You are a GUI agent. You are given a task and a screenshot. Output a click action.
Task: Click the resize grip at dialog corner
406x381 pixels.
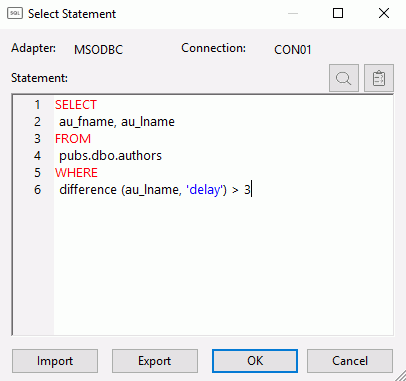pyautogui.click(x=401, y=376)
